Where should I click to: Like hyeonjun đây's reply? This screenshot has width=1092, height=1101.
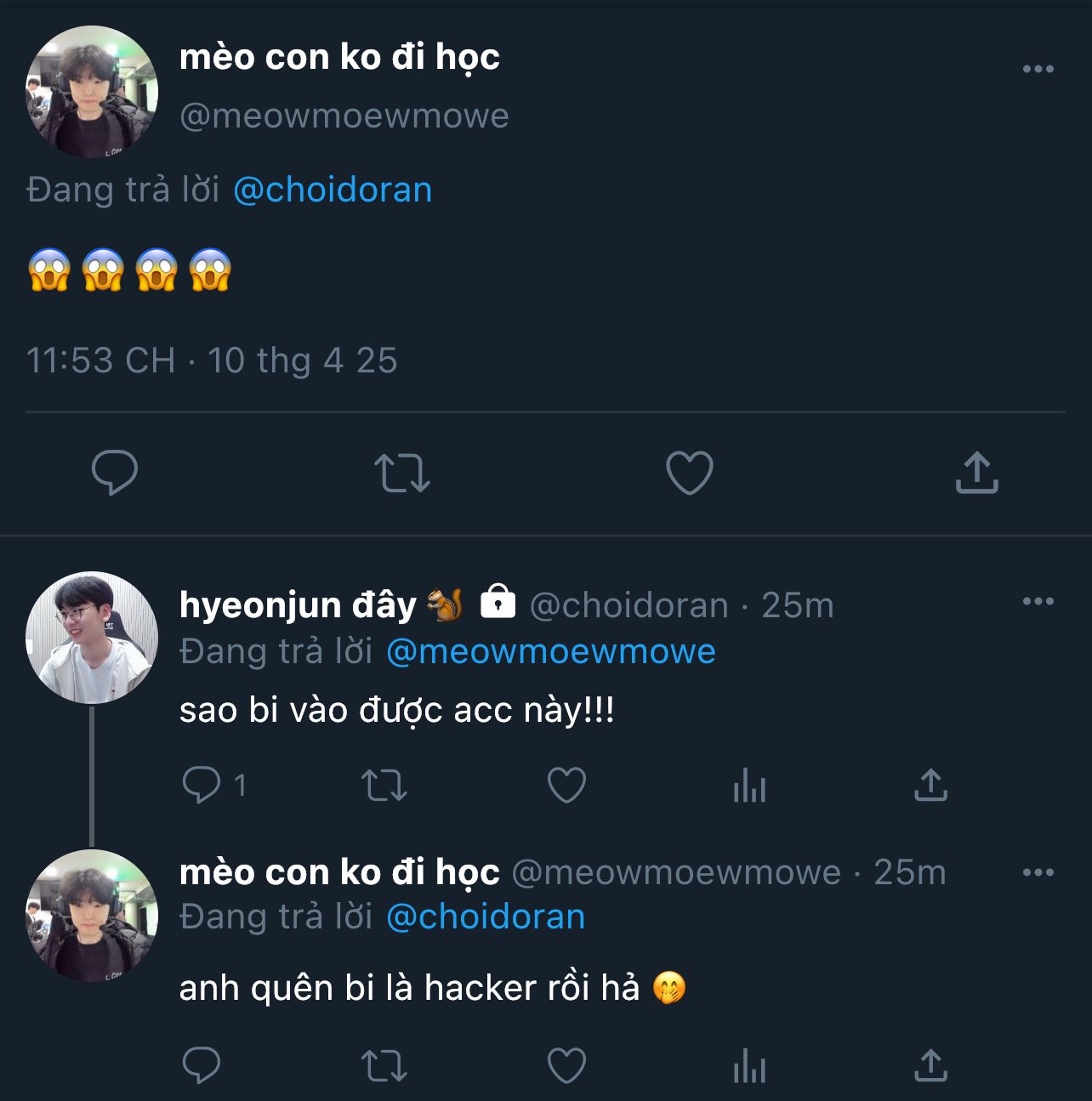tap(566, 785)
